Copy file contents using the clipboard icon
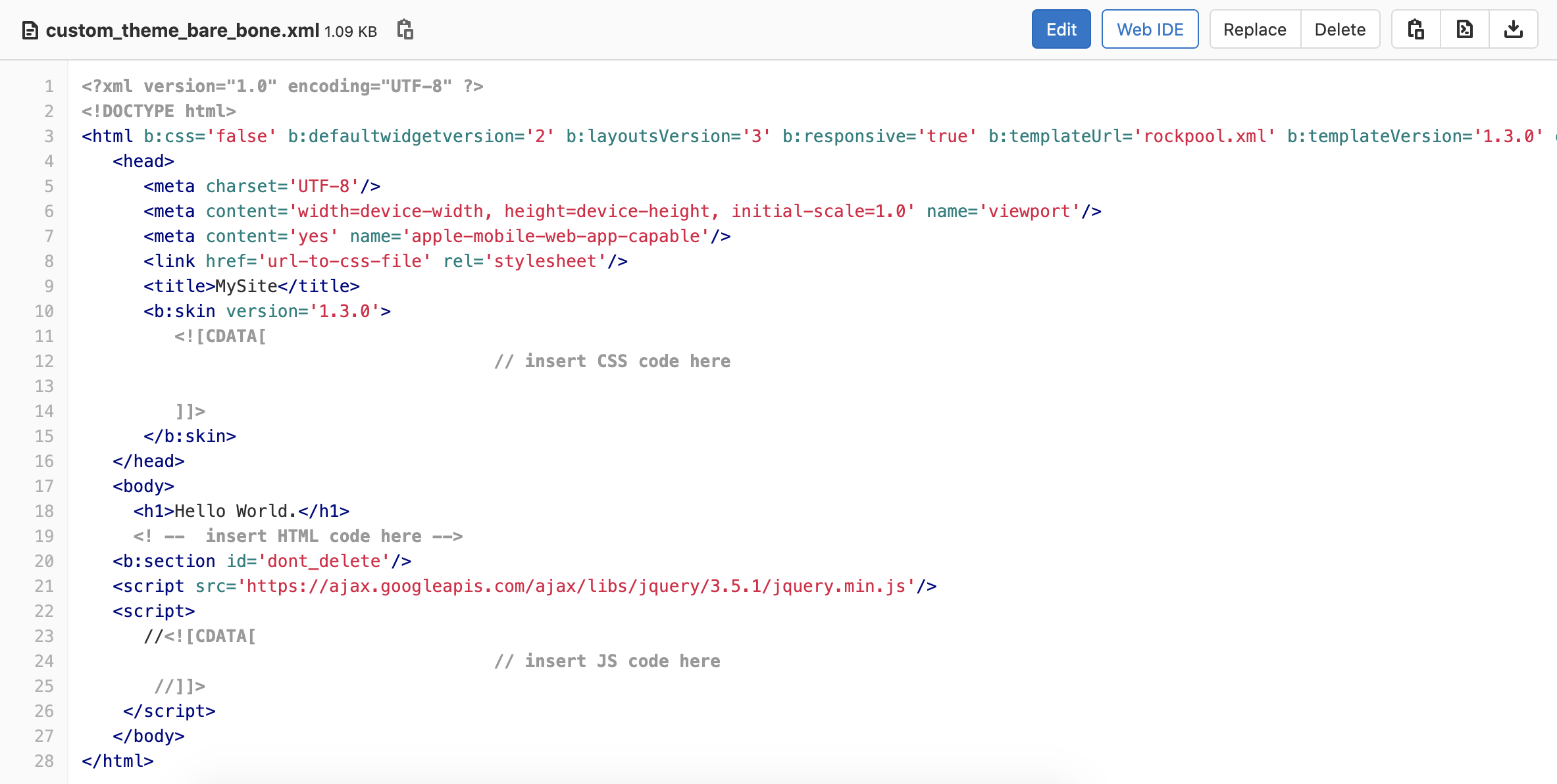This screenshot has height=784, width=1557. (x=1416, y=30)
